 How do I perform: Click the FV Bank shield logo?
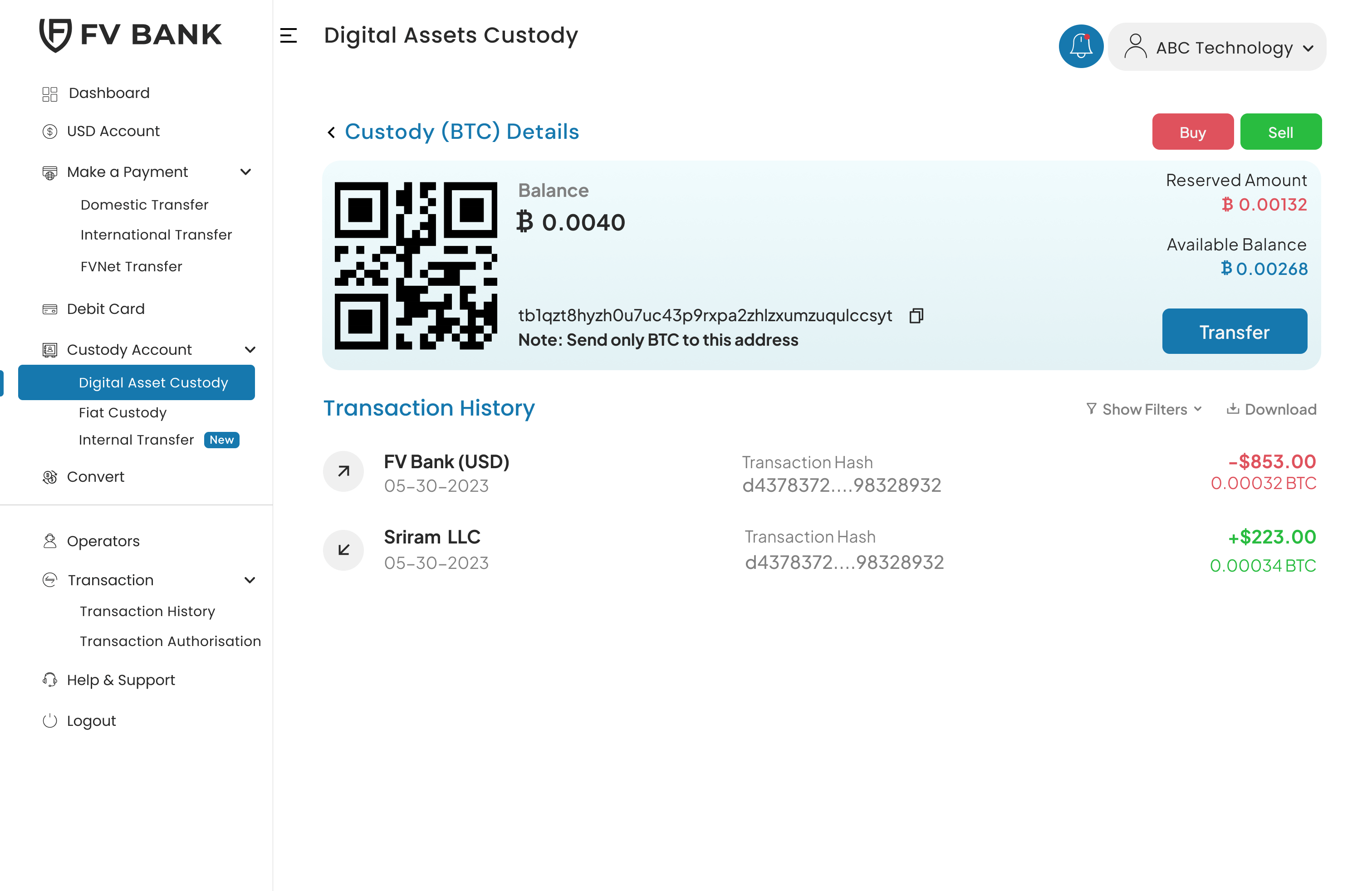pyautogui.click(x=55, y=34)
